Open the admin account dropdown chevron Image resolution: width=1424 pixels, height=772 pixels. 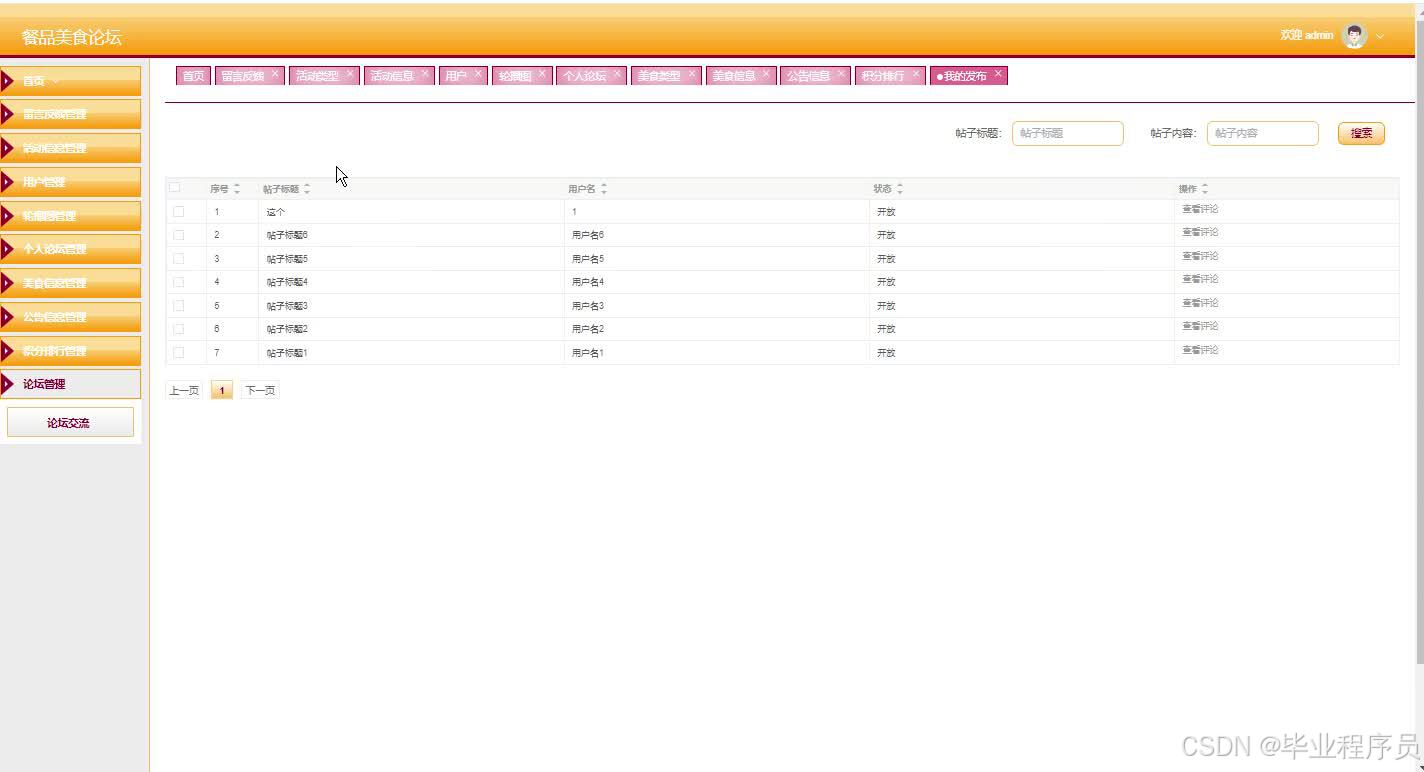(x=1380, y=37)
